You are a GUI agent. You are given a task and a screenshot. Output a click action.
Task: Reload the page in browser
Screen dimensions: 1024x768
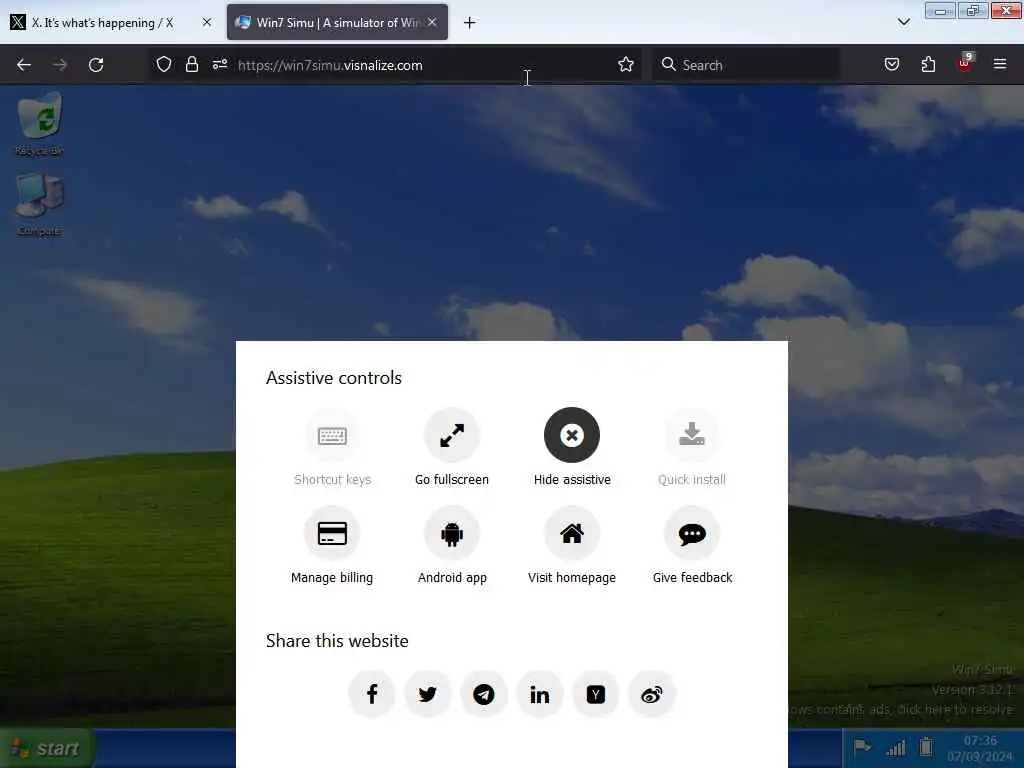pos(96,65)
